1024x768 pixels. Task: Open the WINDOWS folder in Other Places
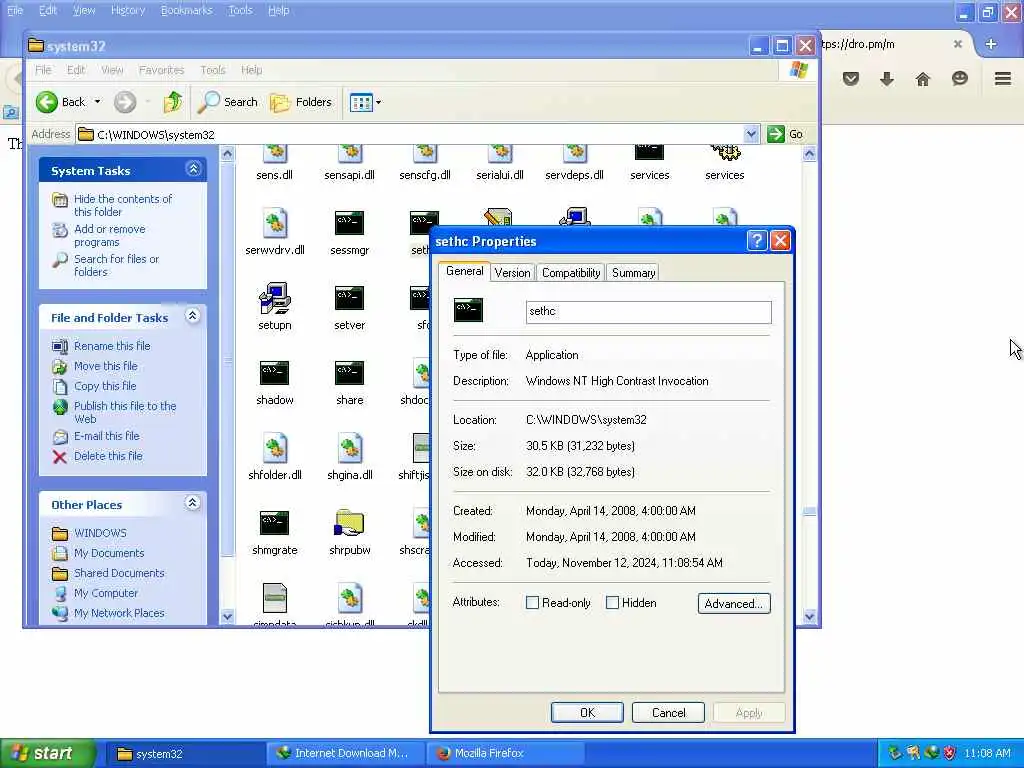100,533
